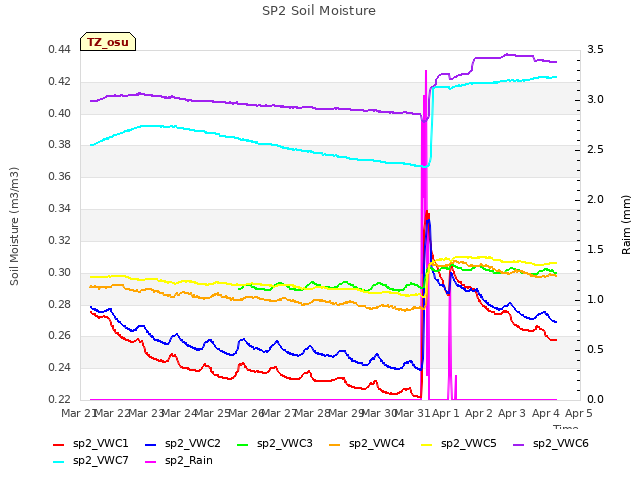Click the Raim (mm) right axis label

[x=626, y=225]
